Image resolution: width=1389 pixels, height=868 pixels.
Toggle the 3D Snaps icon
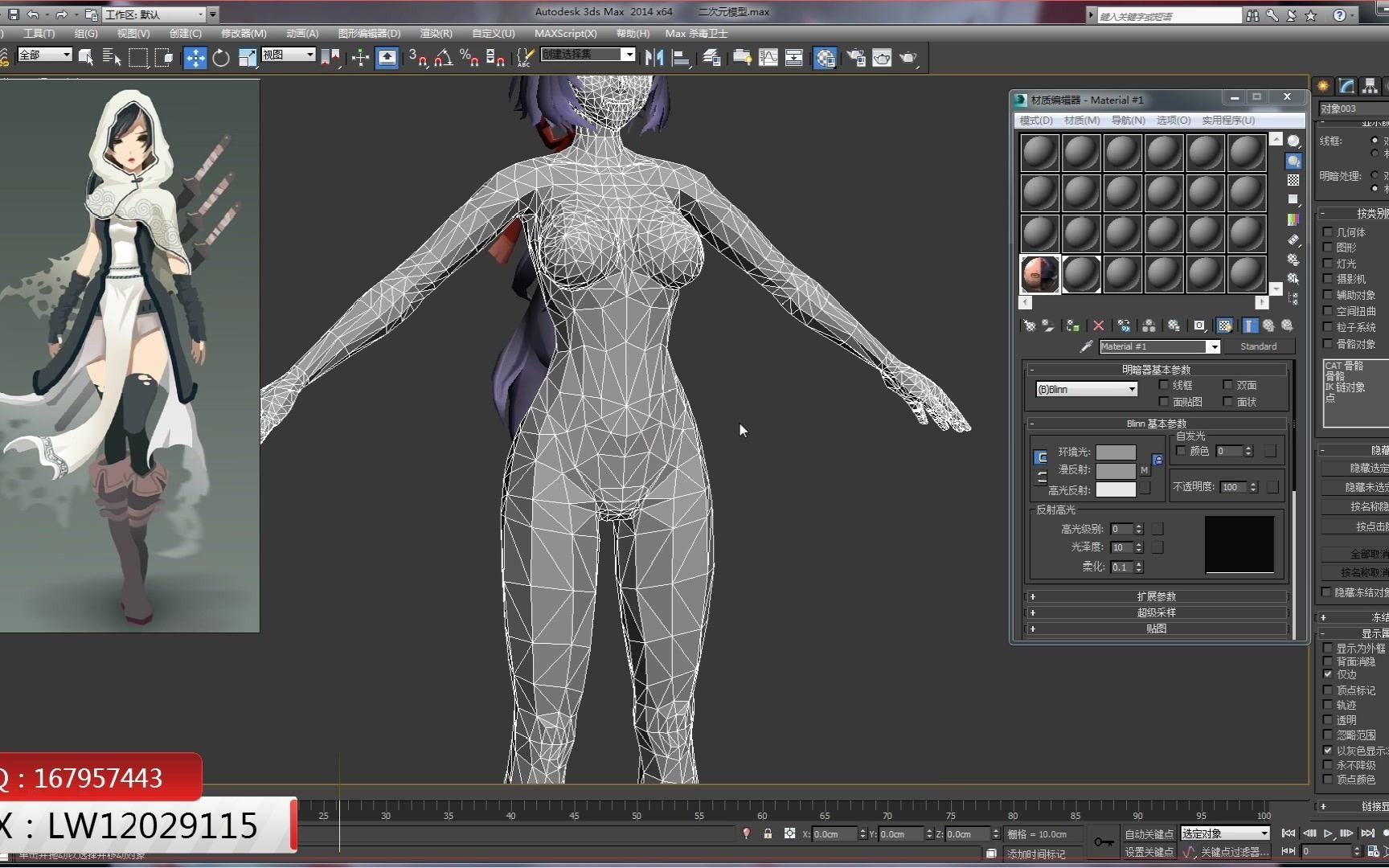418,57
